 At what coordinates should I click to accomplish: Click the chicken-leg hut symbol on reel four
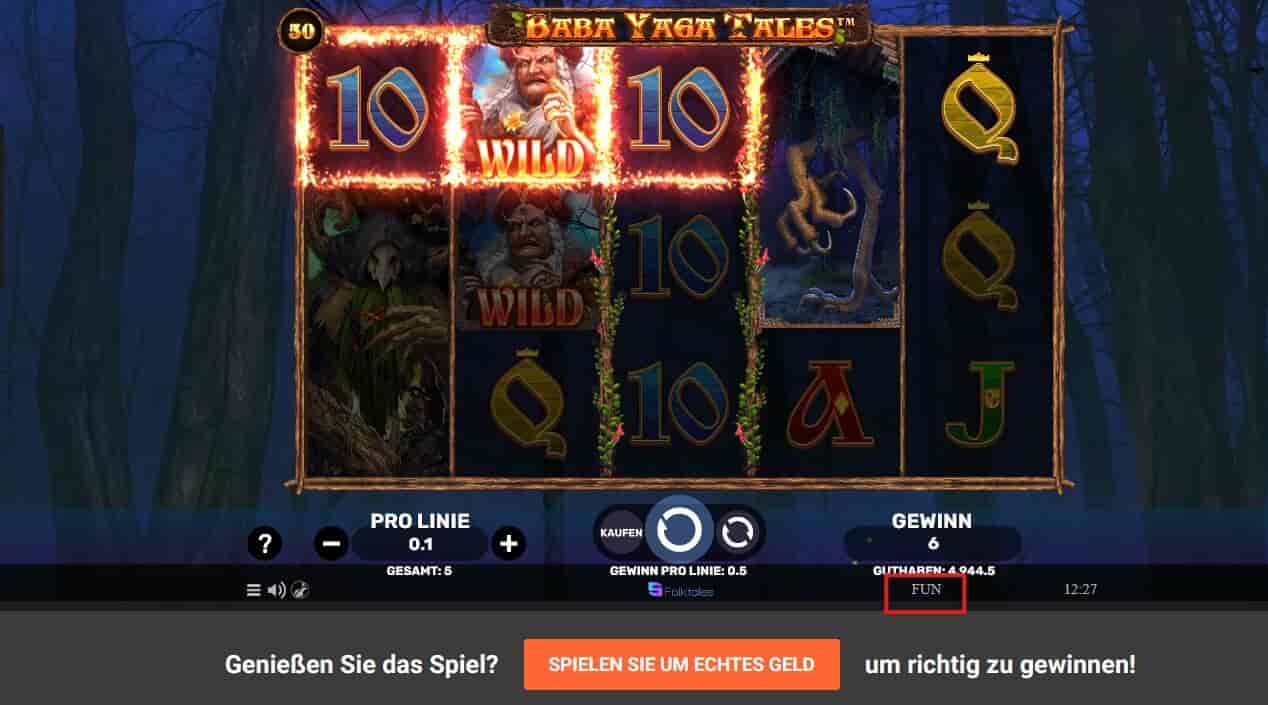(829, 187)
